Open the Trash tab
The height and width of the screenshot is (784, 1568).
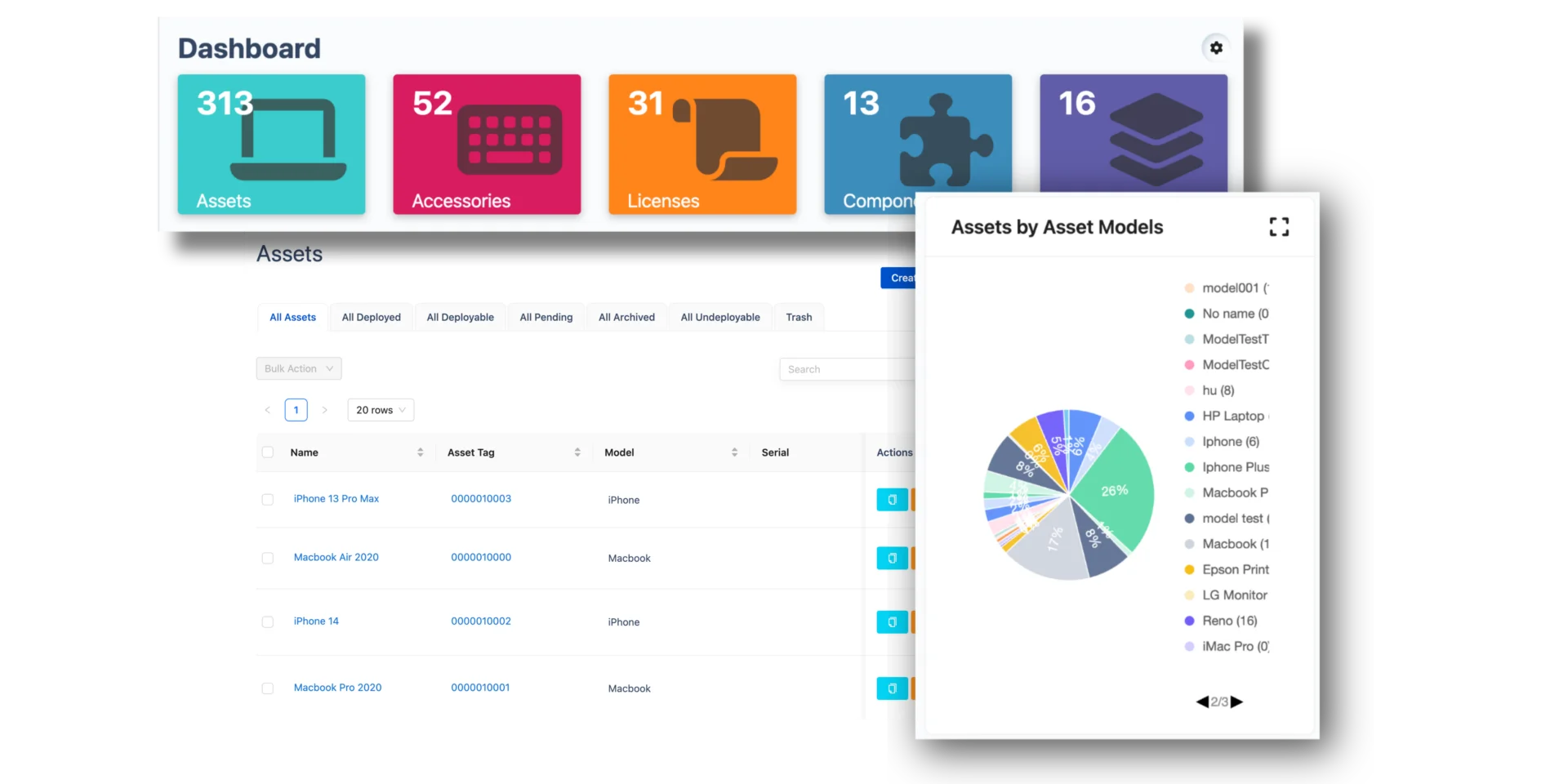[x=799, y=317]
